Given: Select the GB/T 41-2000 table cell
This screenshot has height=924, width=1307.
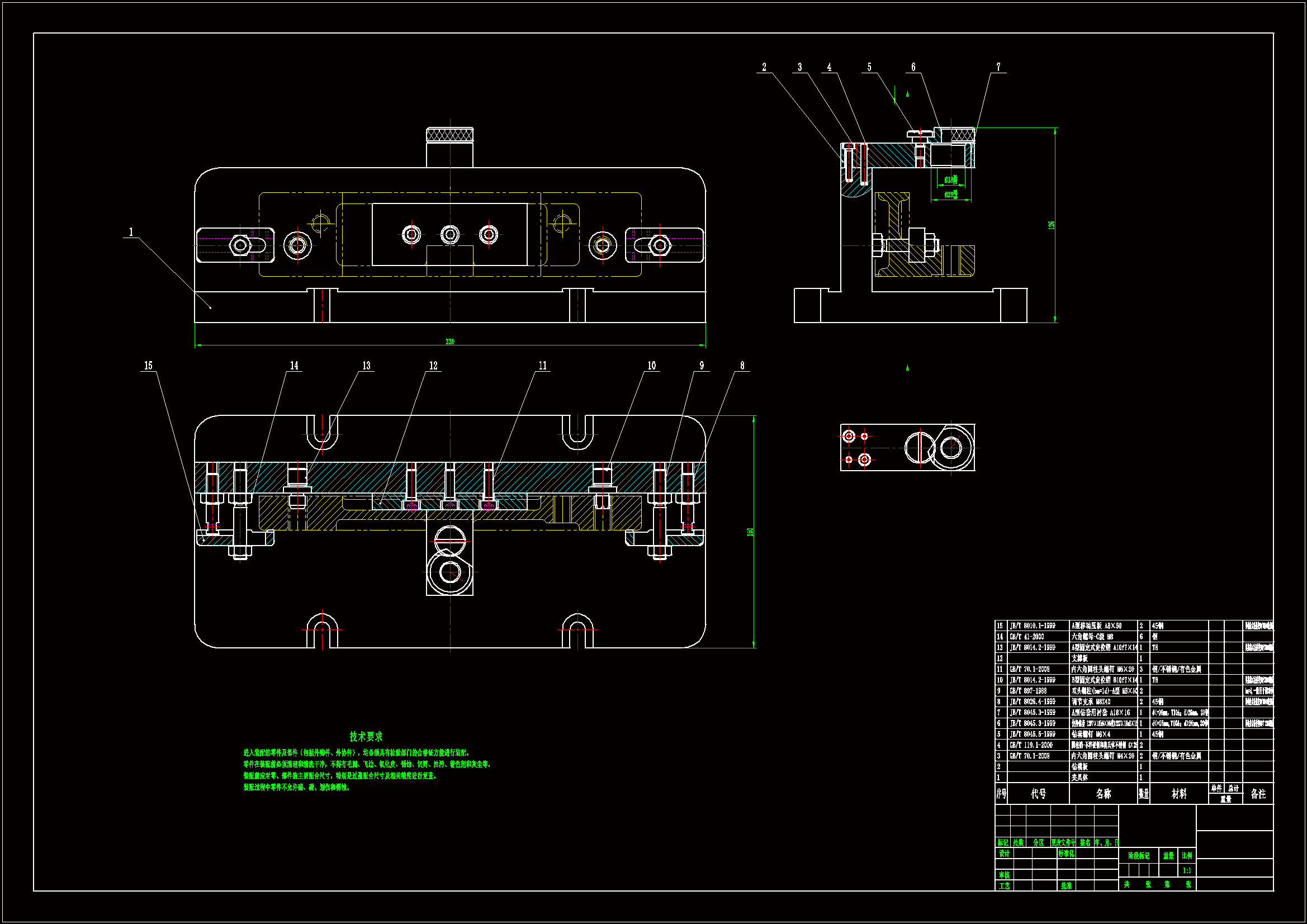Looking at the screenshot, I should pos(1027,637).
